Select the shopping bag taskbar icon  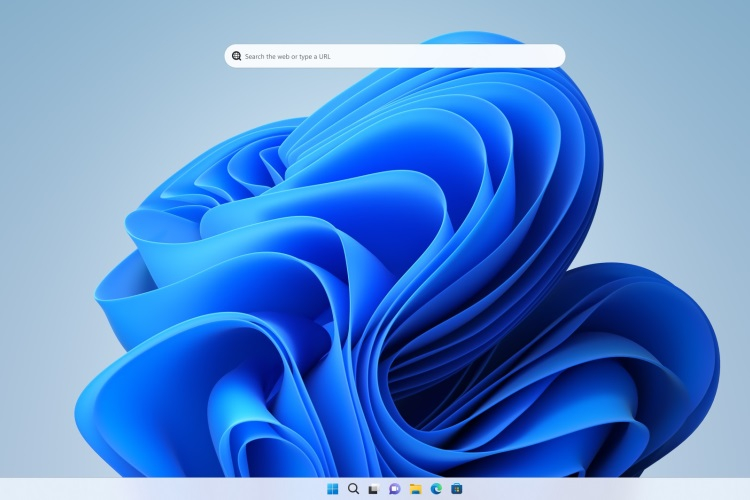pos(457,489)
